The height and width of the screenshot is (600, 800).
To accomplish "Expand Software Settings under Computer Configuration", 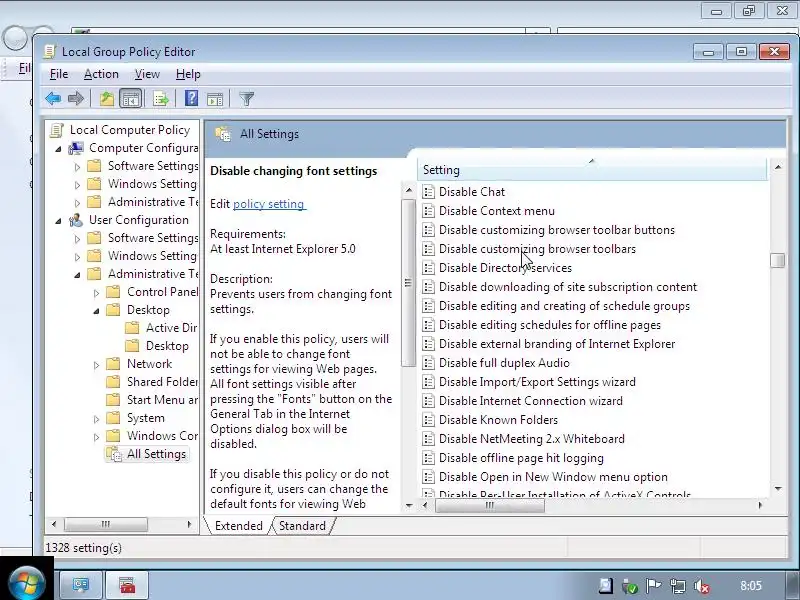I will pos(77,167).
